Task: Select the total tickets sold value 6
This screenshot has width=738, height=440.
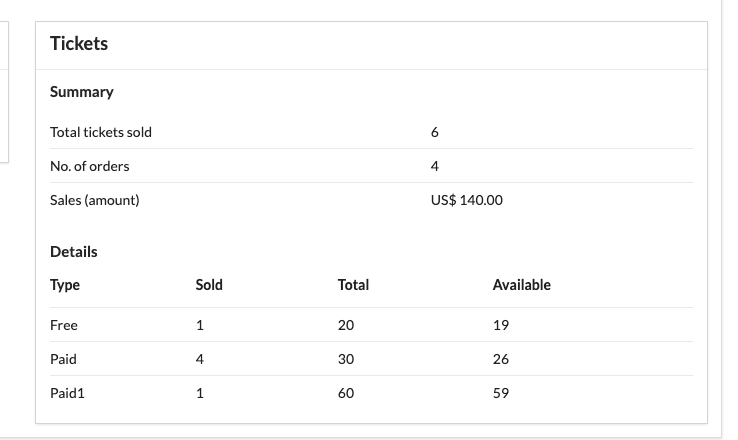Action: click(435, 132)
